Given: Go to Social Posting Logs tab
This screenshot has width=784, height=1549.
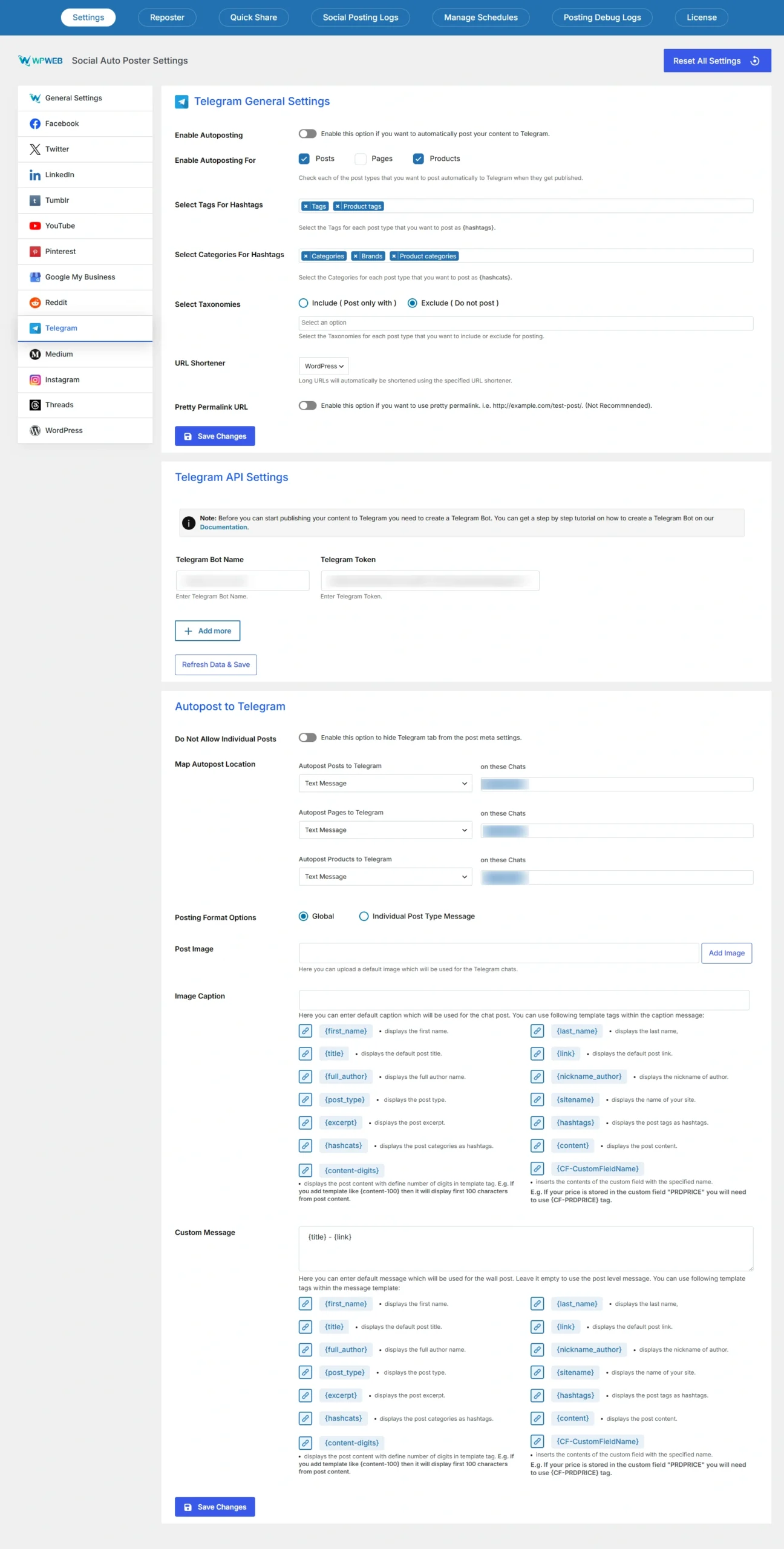Looking at the screenshot, I should 361,18.
